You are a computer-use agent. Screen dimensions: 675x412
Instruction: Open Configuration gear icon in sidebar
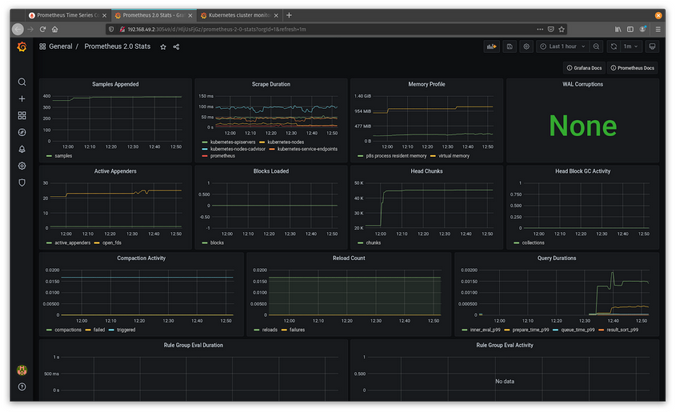click(x=22, y=166)
